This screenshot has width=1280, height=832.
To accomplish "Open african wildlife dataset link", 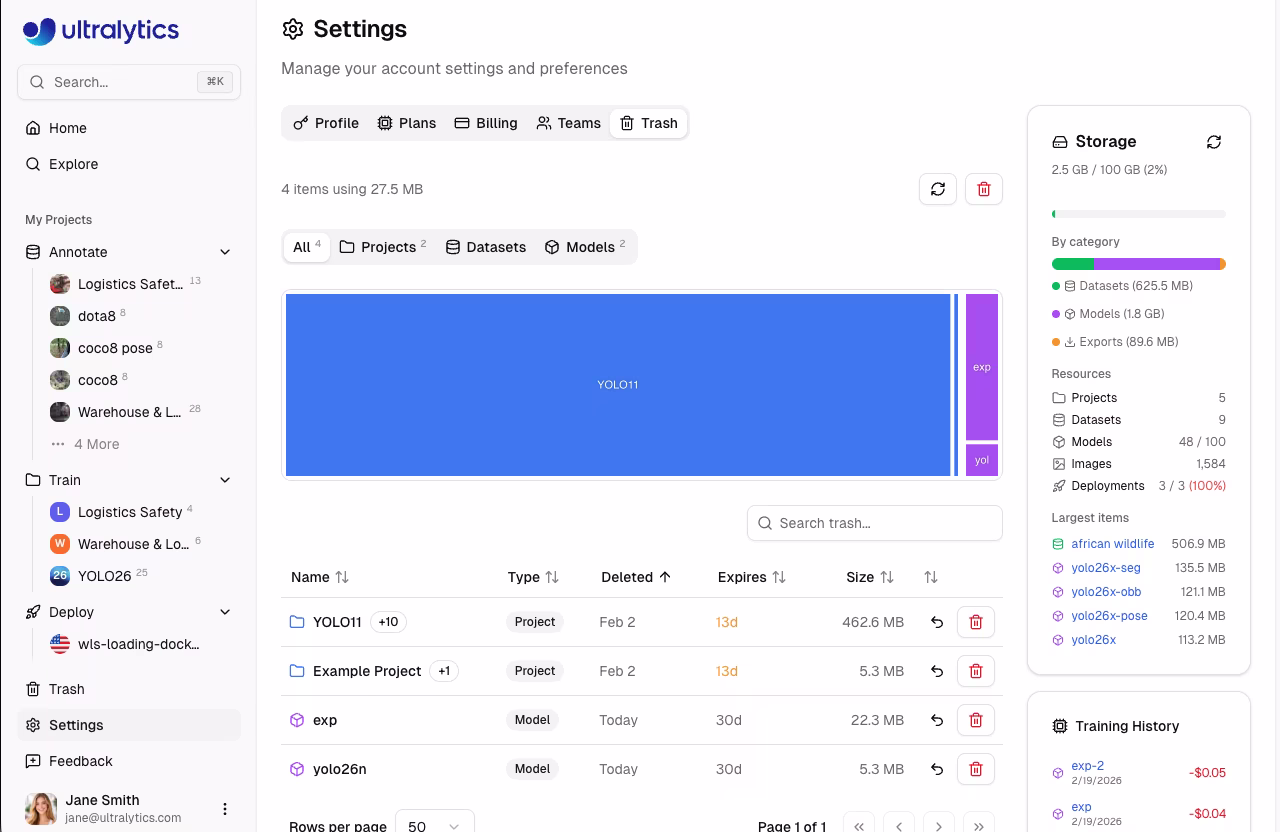I will tap(1112, 544).
